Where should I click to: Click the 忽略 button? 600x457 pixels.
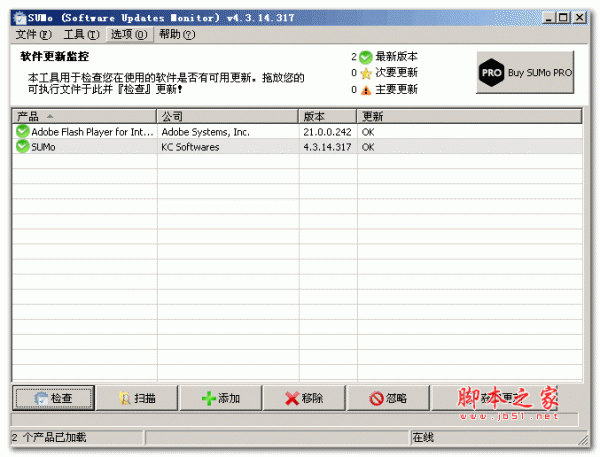(x=388, y=398)
